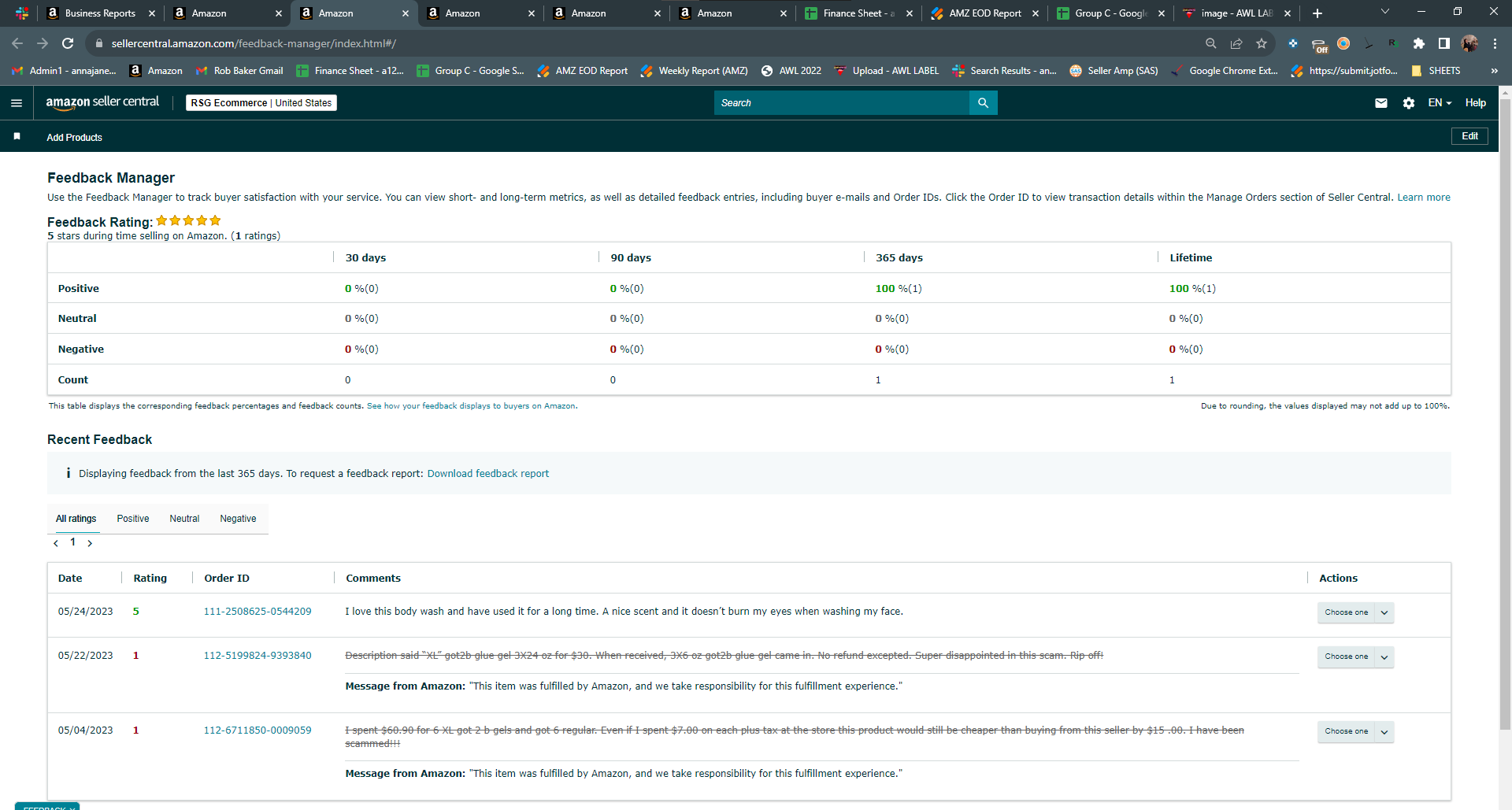Close the image - AWL LAB browser tab
The image size is (1512, 810).
tap(1288, 13)
